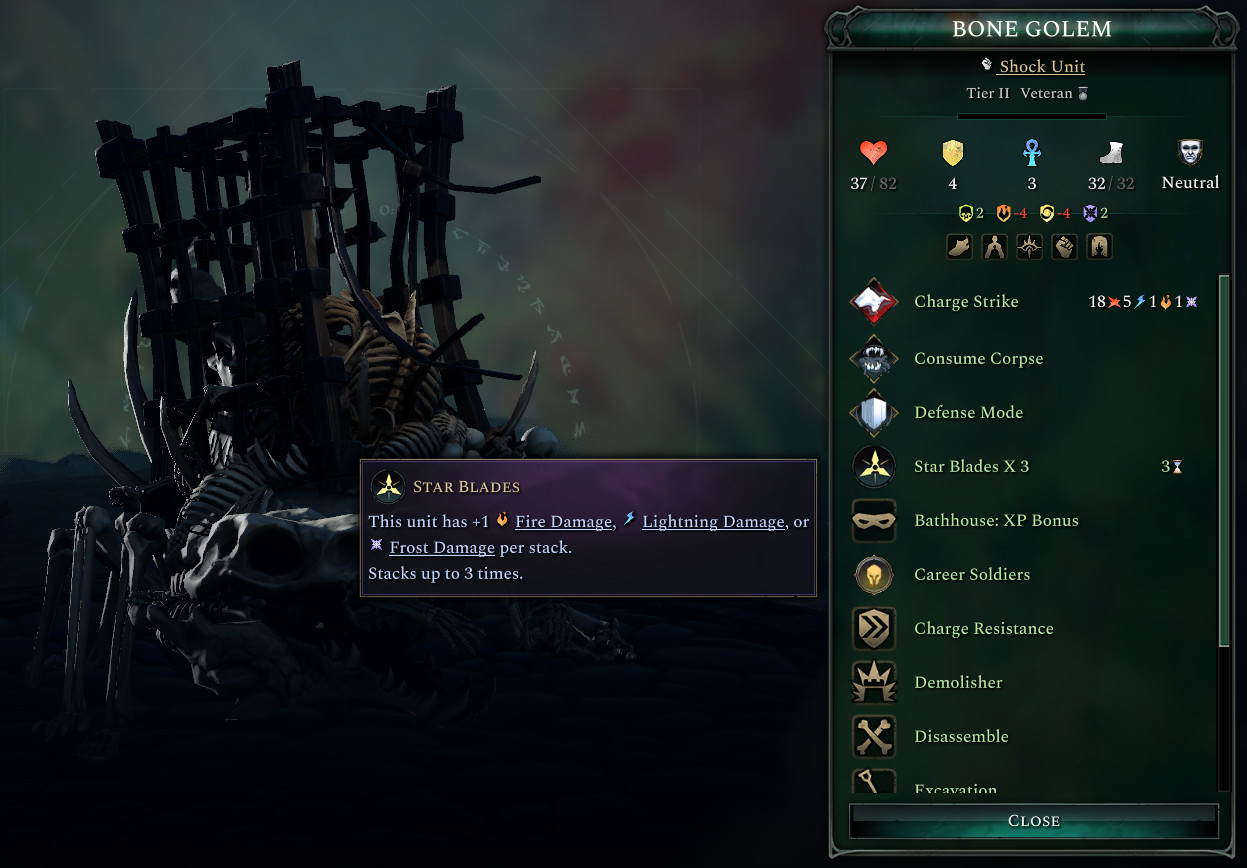
Task: Click the red heart hit points icon
Action: click(x=873, y=153)
